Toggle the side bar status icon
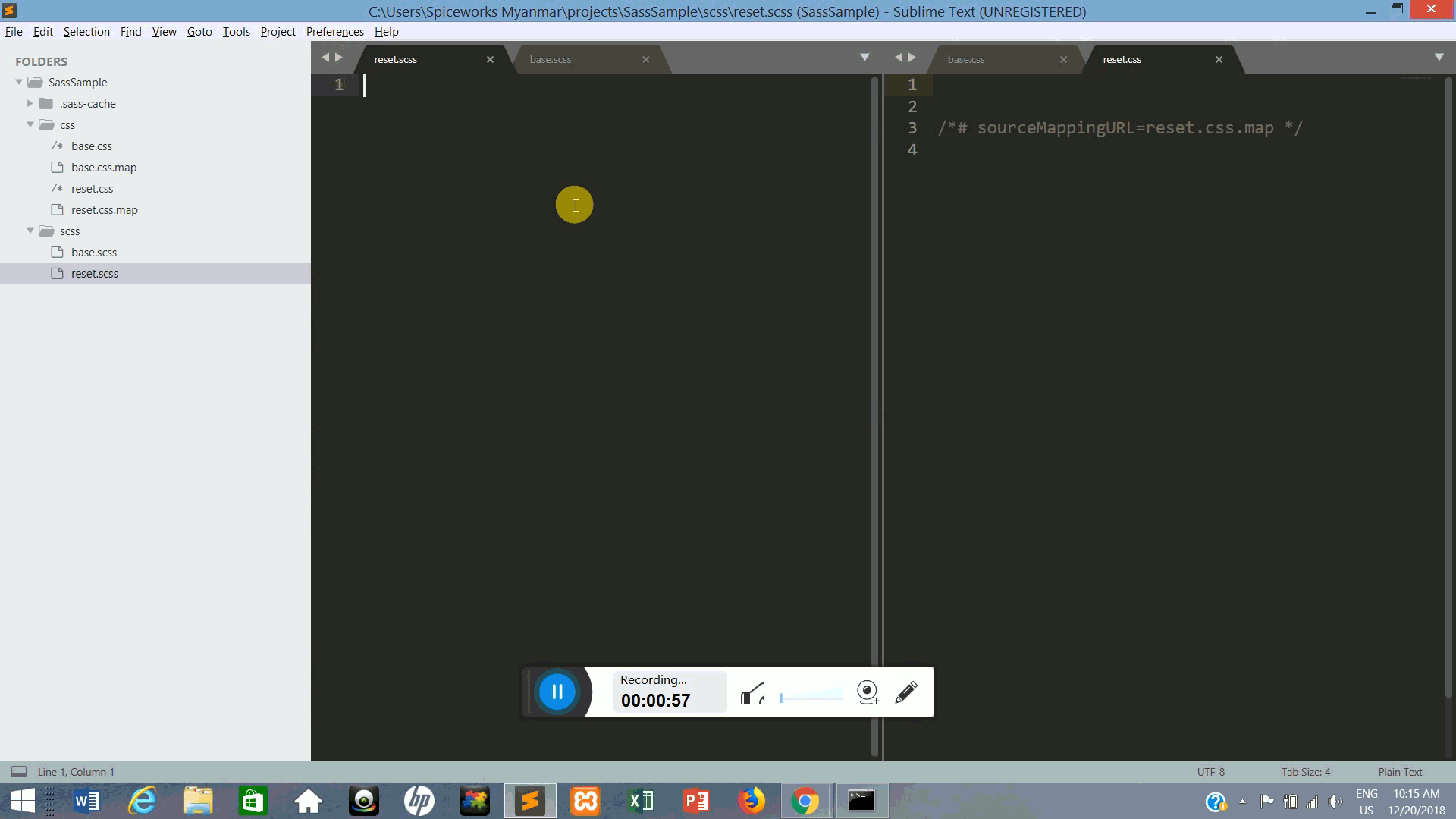Image resolution: width=1456 pixels, height=819 pixels. click(x=19, y=772)
